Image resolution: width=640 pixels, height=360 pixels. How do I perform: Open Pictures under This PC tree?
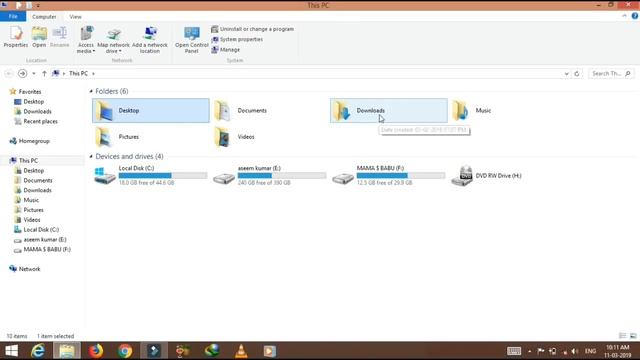(x=29, y=210)
